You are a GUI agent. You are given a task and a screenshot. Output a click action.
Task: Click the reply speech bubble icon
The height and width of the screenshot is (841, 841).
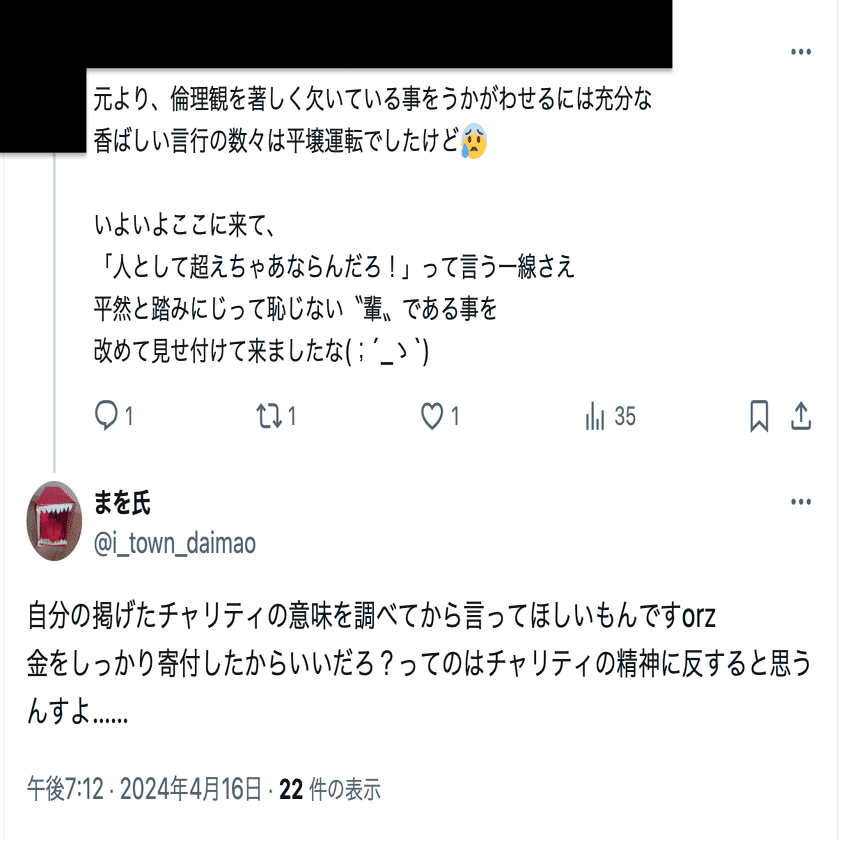(x=106, y=416)
